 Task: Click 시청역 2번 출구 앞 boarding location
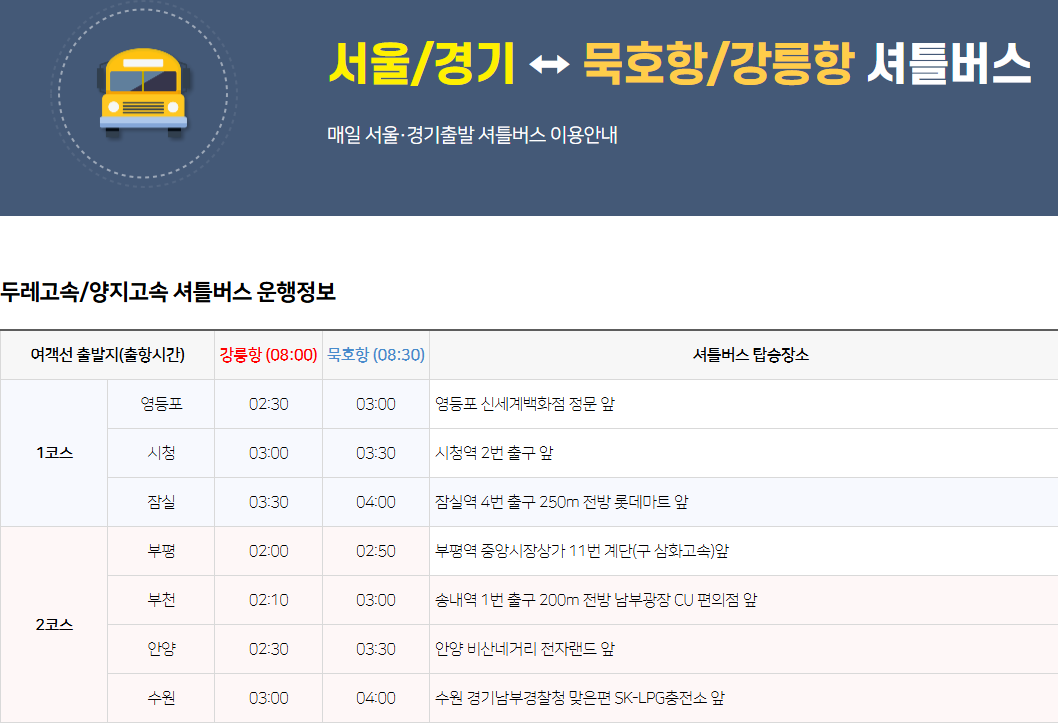coord(494,453)
